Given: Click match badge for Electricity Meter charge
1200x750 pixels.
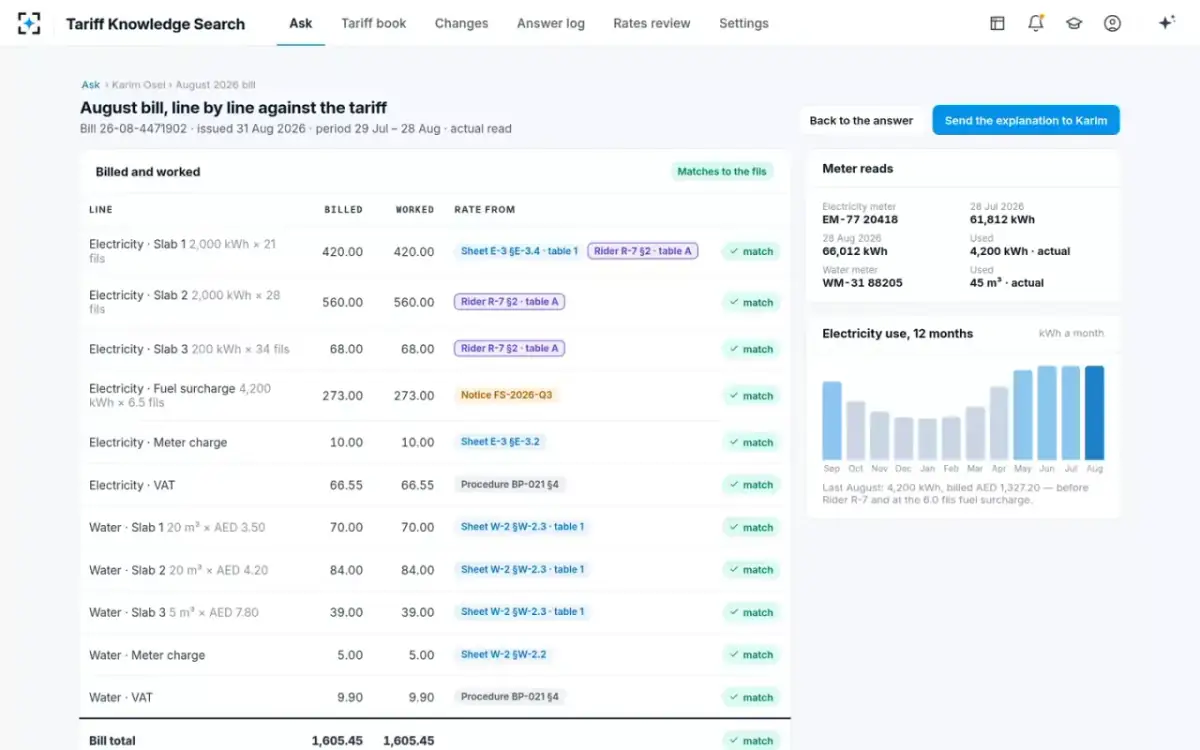Looking at the screenshot, I should pyautogui.click(x=751, y=442).
